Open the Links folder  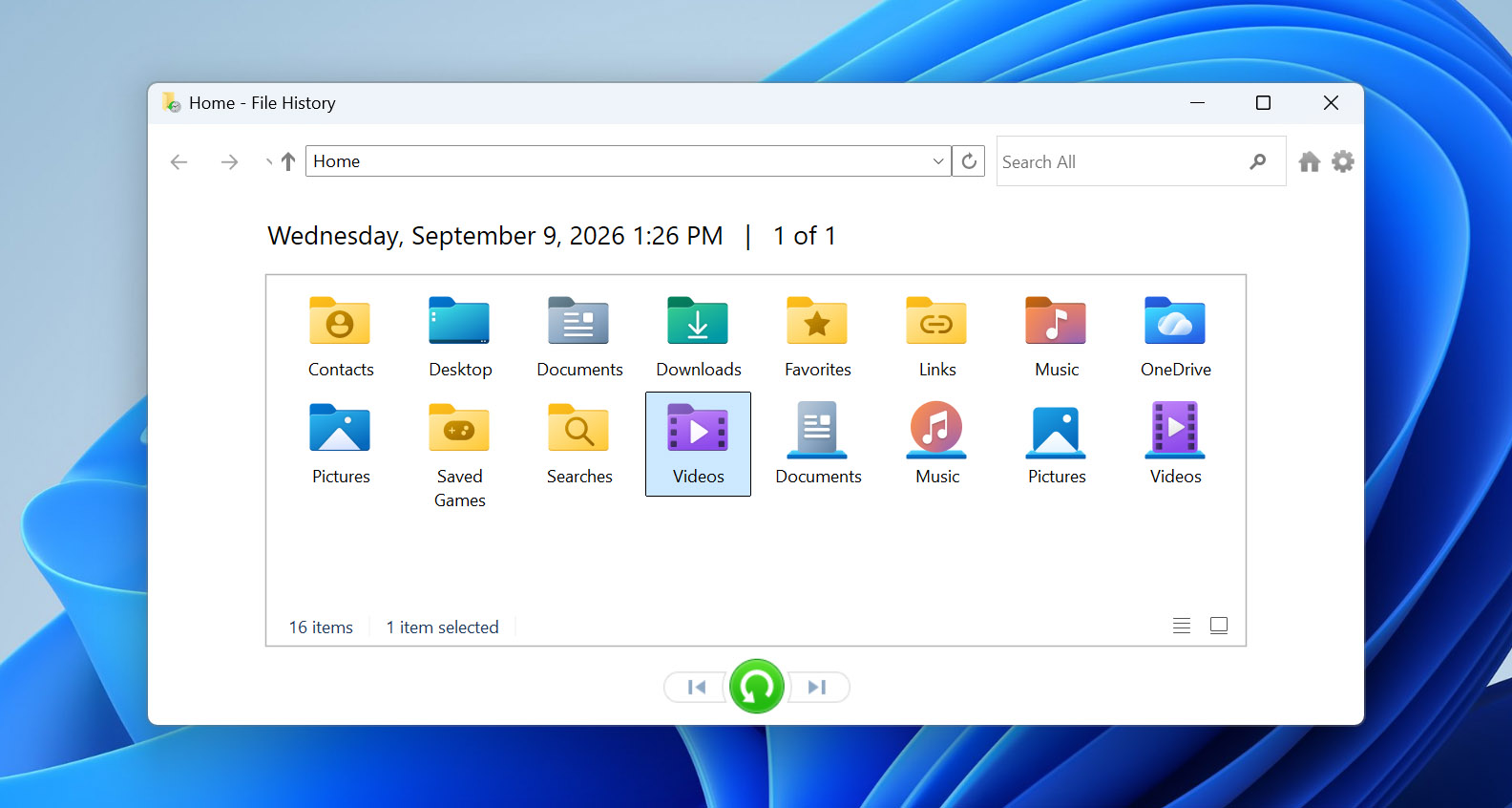click(x=937, y=337)
